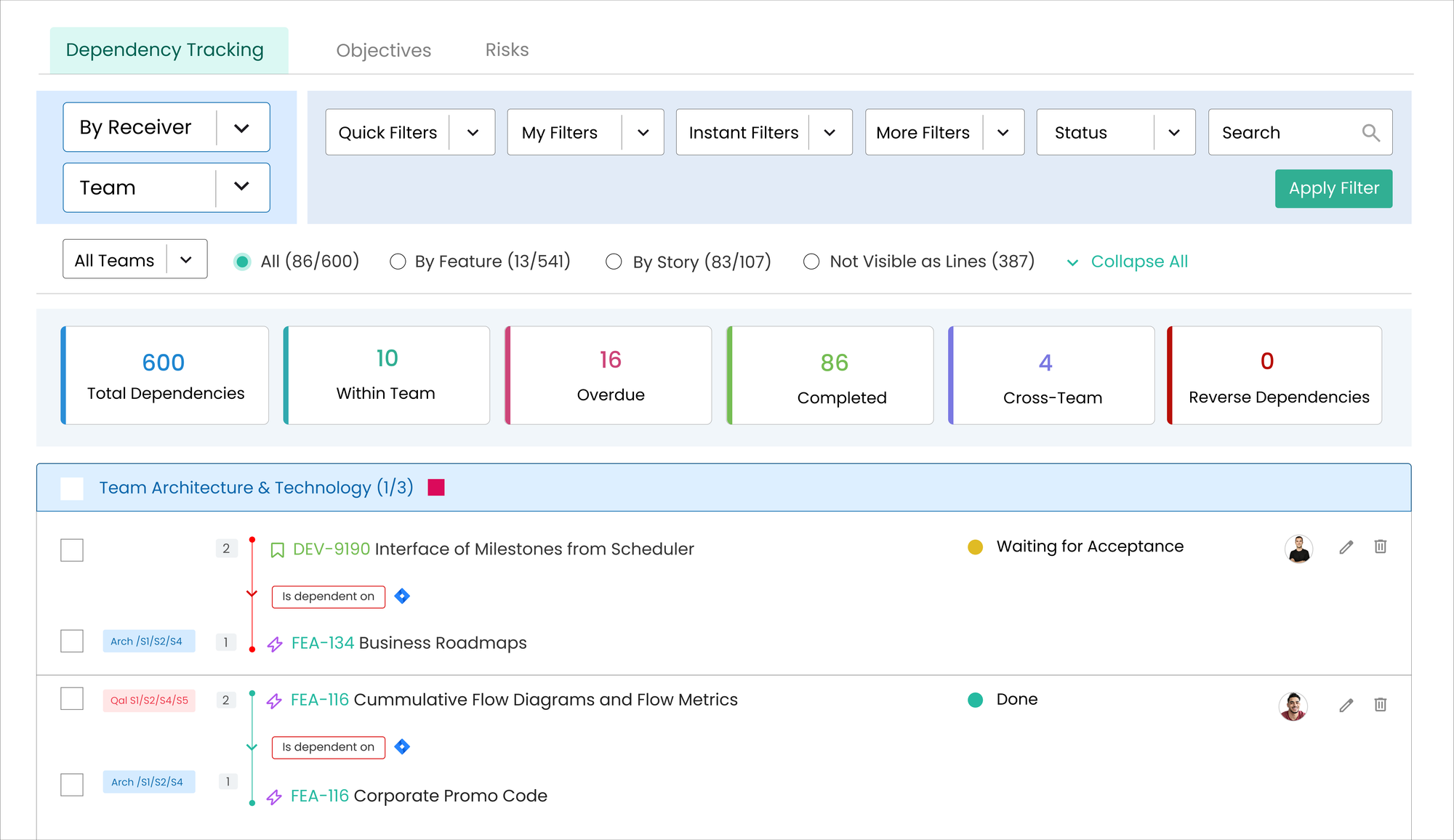
Task: Click the search magnifier icon
Action: tap(1370, 132)
